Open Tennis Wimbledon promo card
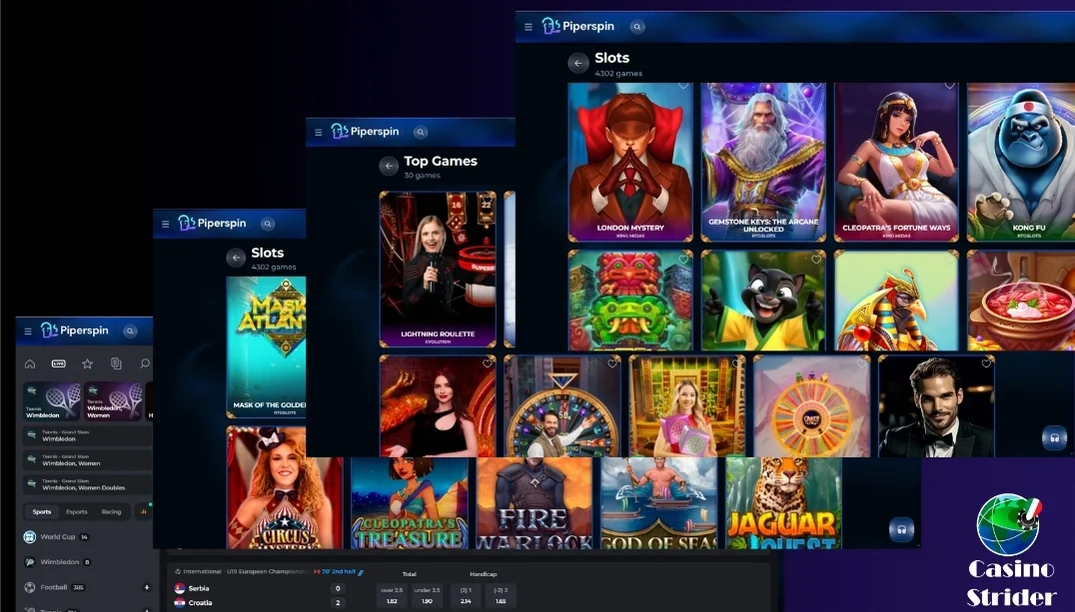Viewport: 1075px width, 612px height. pyautogui.click(x=52, y=401)
